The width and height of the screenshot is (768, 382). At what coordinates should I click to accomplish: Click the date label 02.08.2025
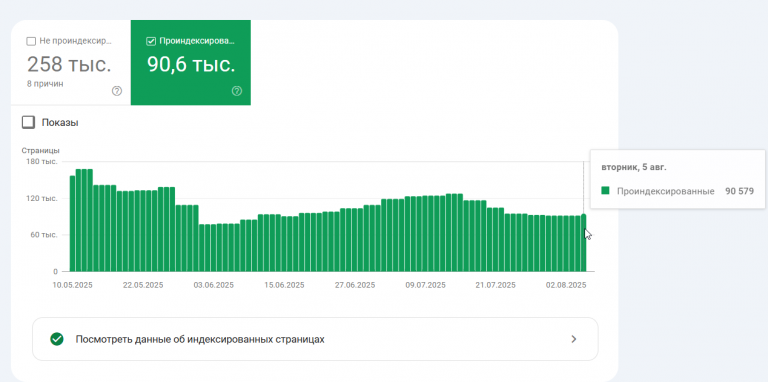tap(566, 285)
